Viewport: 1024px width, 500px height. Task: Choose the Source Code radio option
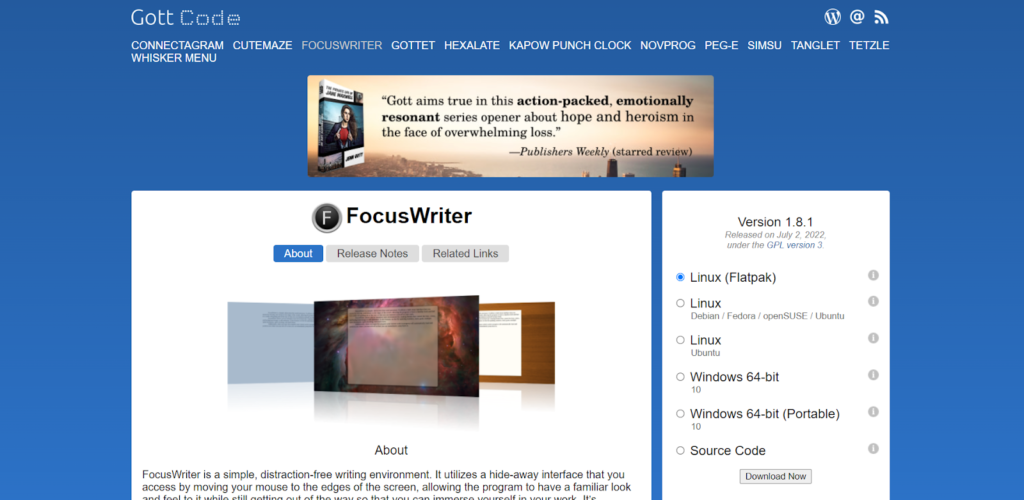click(680, 450)
